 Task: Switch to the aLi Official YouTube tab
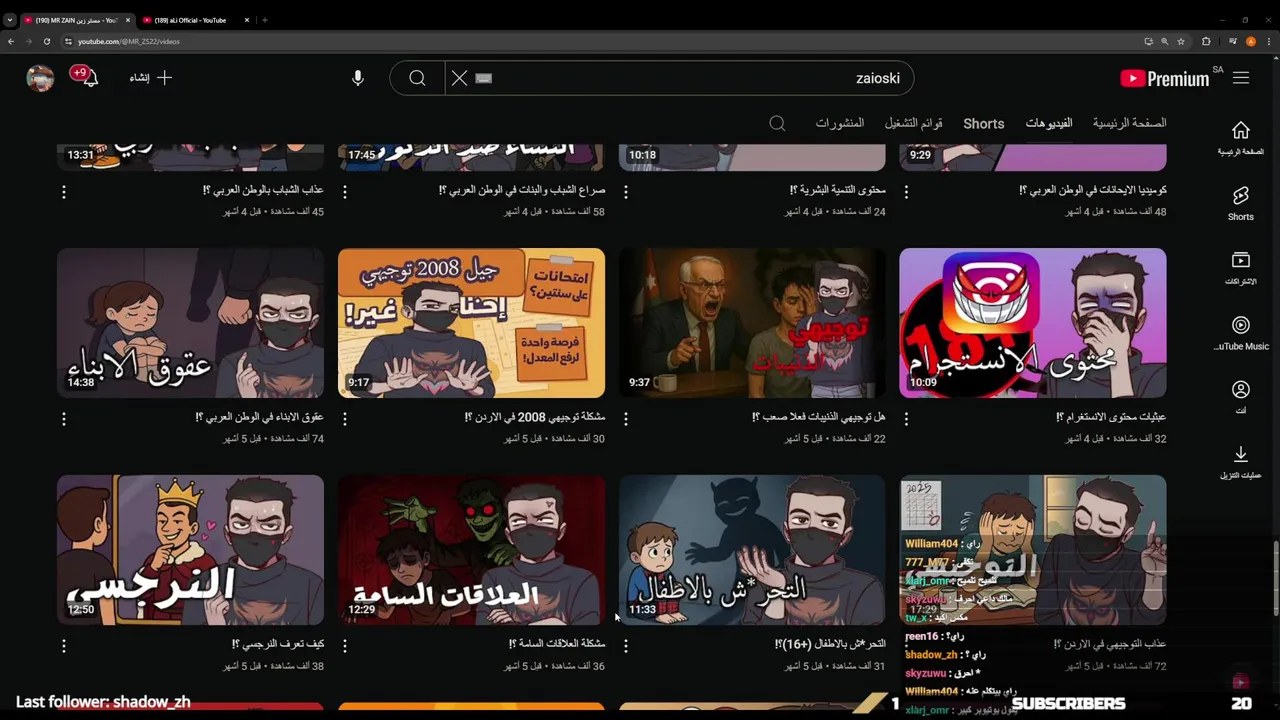190,20
